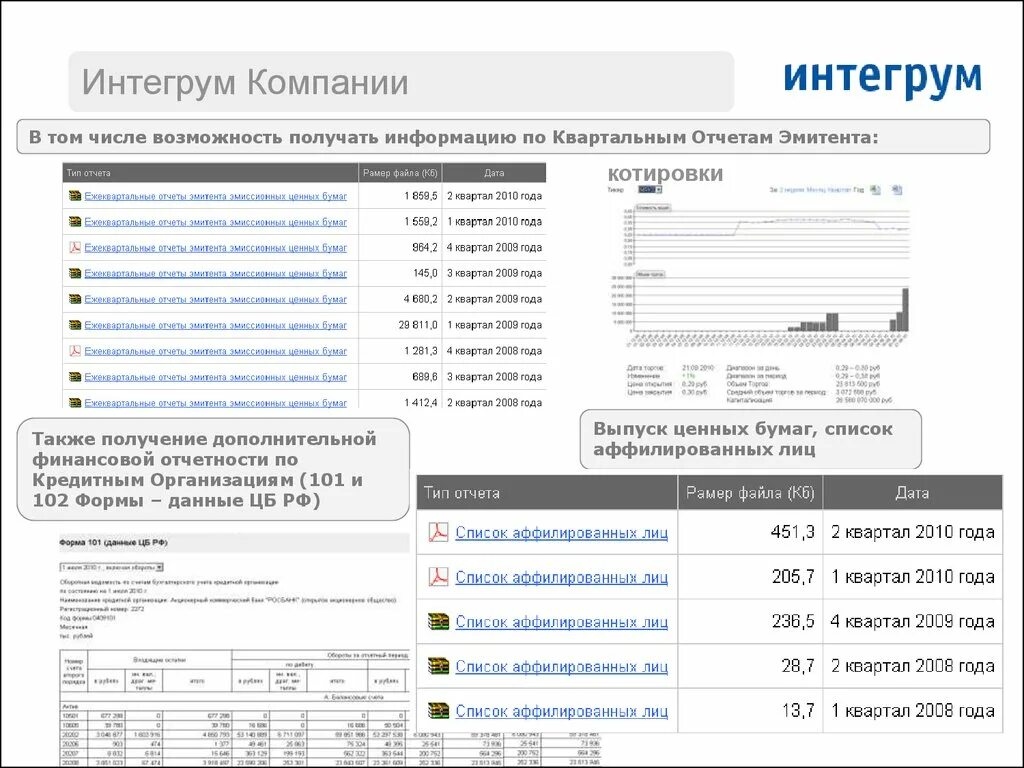Select the 'Квартал' period link

[x=839, y=189]
